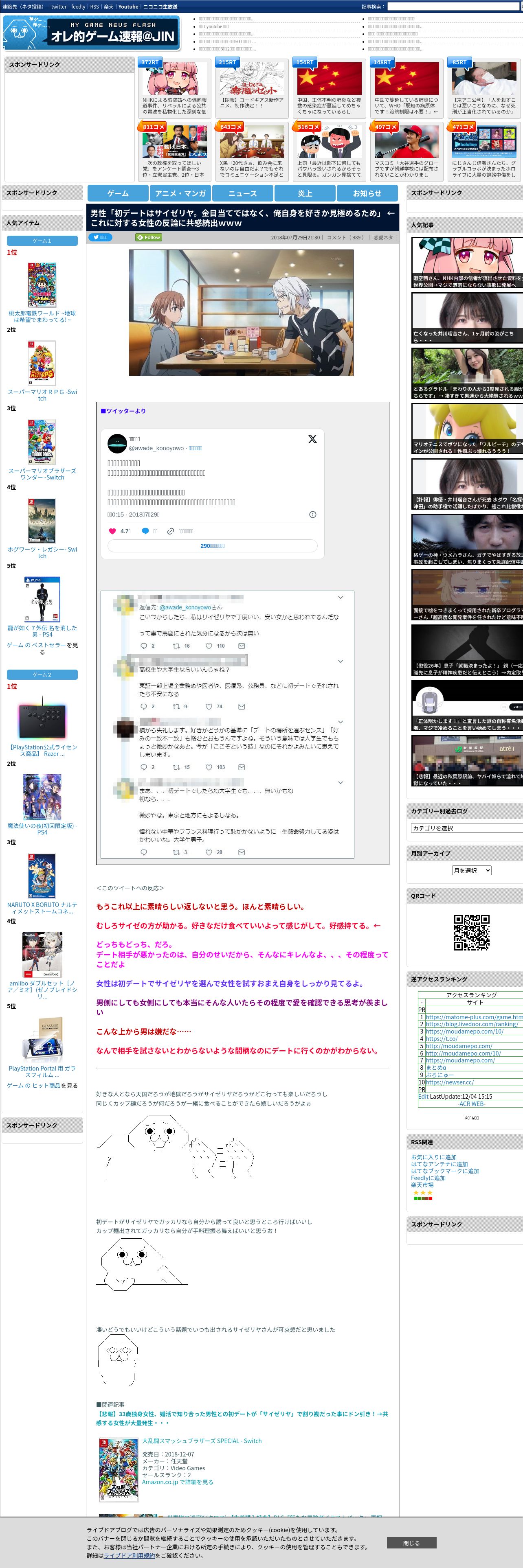Open the ホグワーツ・レガシー cover image

tap(42, 521)
